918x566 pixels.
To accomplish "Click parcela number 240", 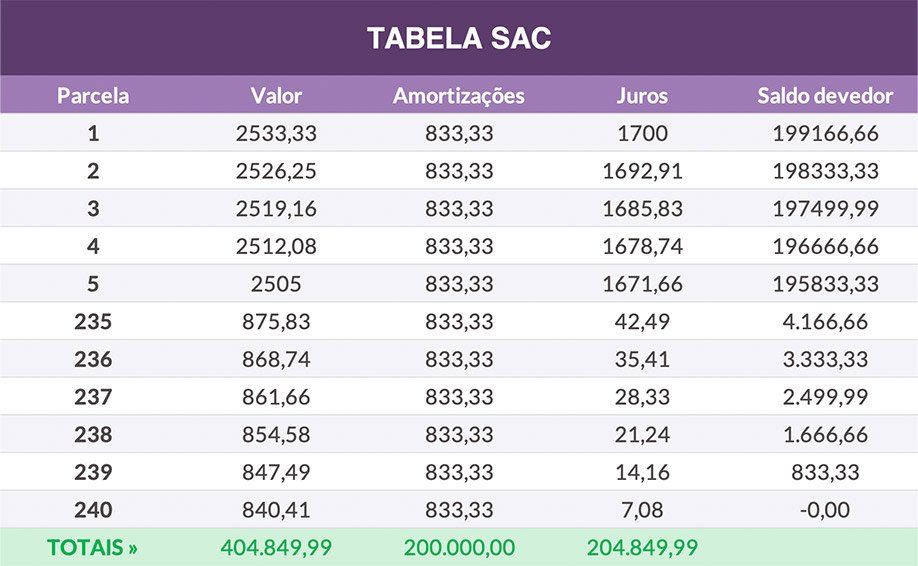I will click(93, 510).
